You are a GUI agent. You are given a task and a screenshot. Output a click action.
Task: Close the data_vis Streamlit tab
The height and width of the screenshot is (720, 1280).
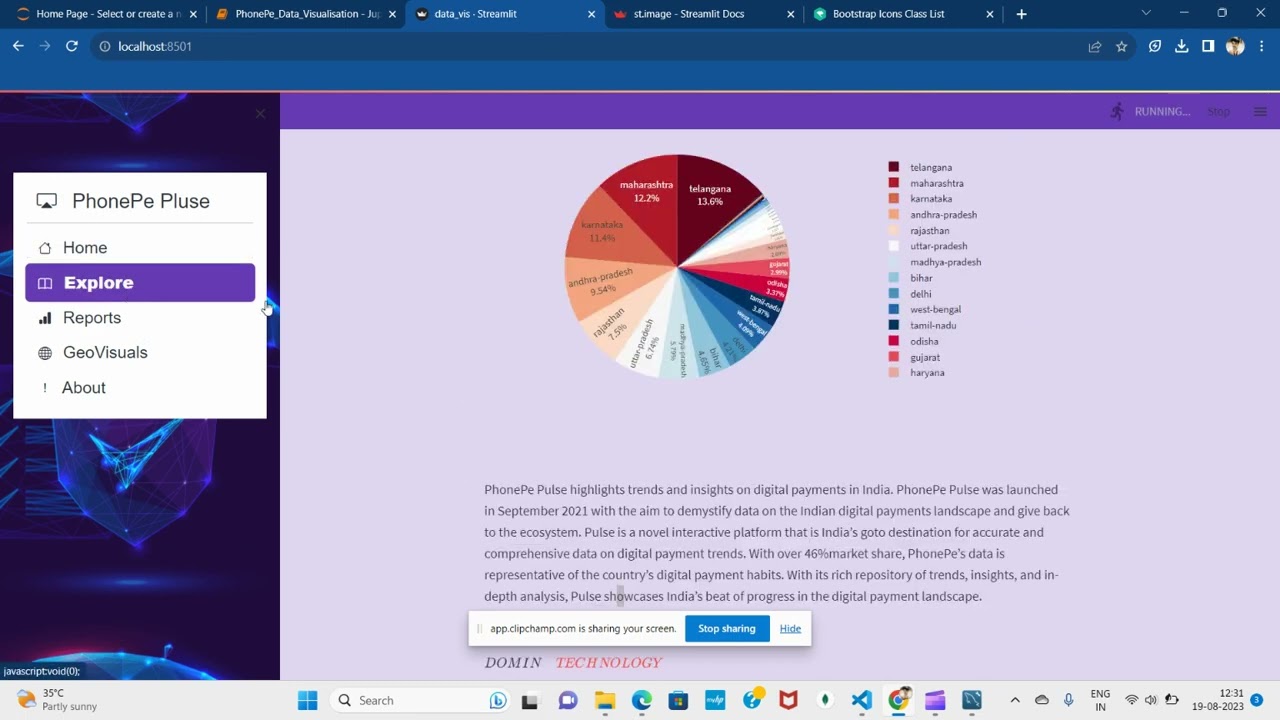click(x=591, y=14)
